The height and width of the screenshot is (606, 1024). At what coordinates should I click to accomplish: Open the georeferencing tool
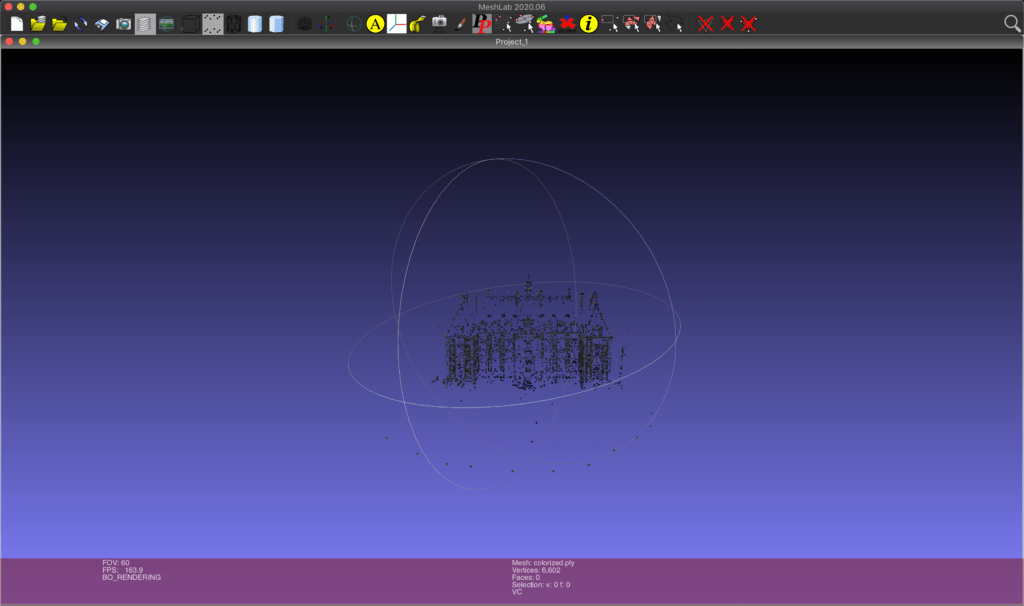(x=567, y=24)
